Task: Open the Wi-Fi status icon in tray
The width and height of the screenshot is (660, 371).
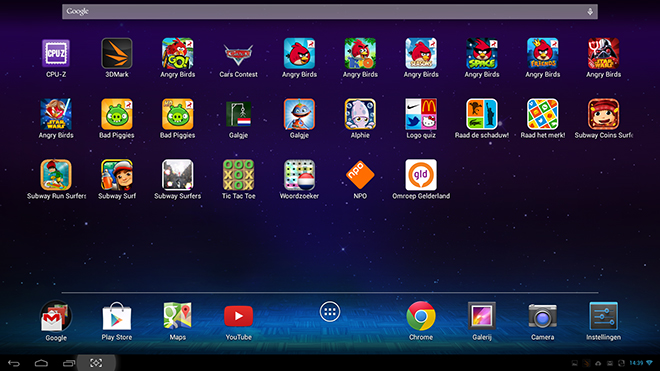Action: (x=649, y=363)
